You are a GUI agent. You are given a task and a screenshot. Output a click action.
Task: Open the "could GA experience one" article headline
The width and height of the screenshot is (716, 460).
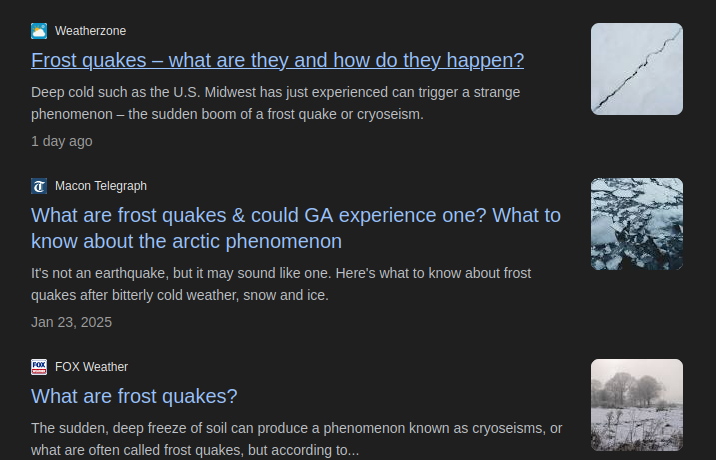pyautogui.click(x=295, y=228)
